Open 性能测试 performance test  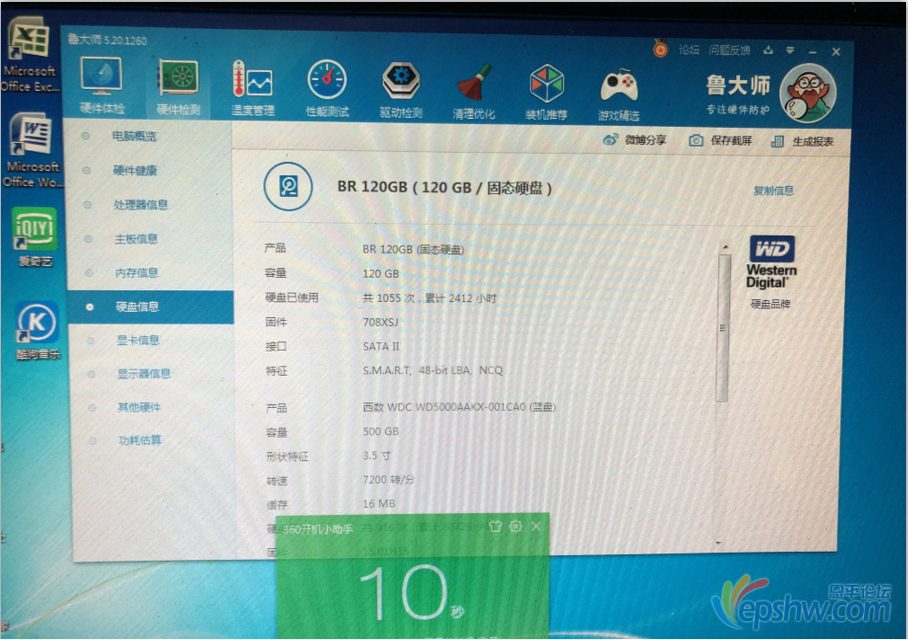[x=327, y=89]
